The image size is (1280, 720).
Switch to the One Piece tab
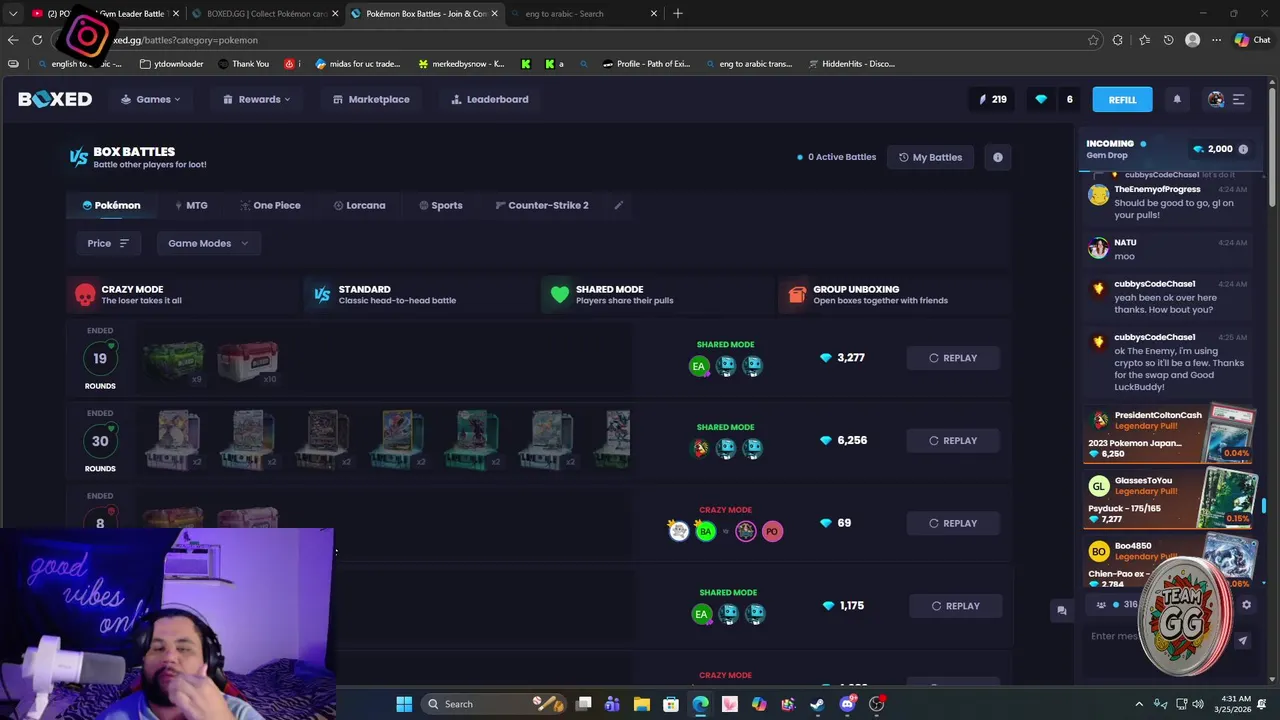tap(270, 205)
